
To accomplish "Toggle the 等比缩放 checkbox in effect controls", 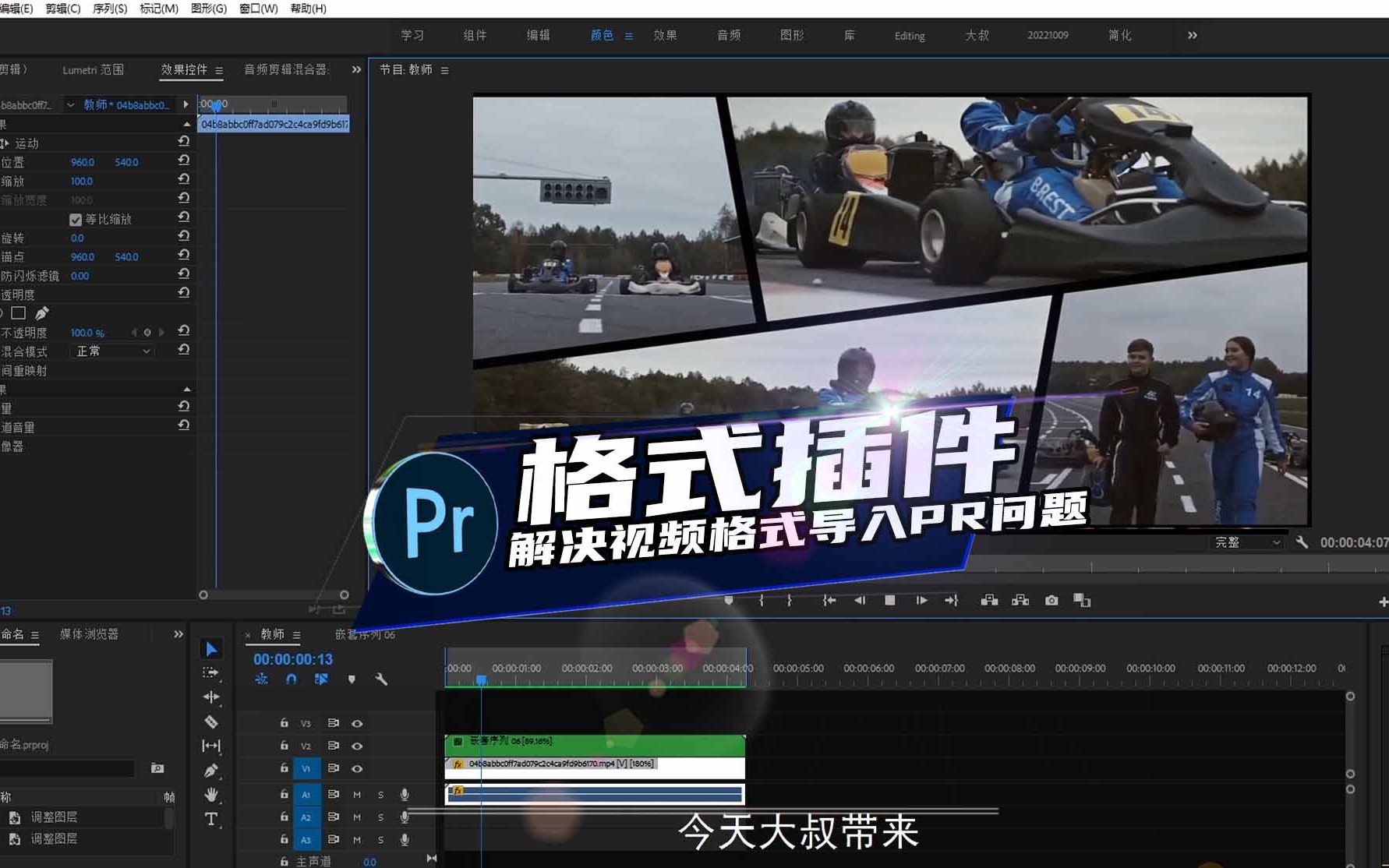I will tap(75, 219).
